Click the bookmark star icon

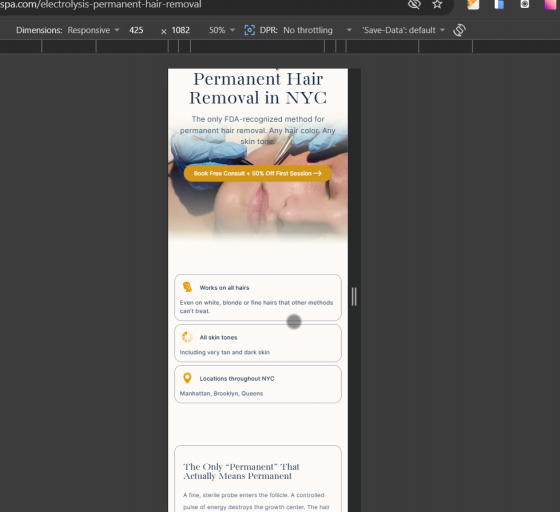[x=437, y=4]
